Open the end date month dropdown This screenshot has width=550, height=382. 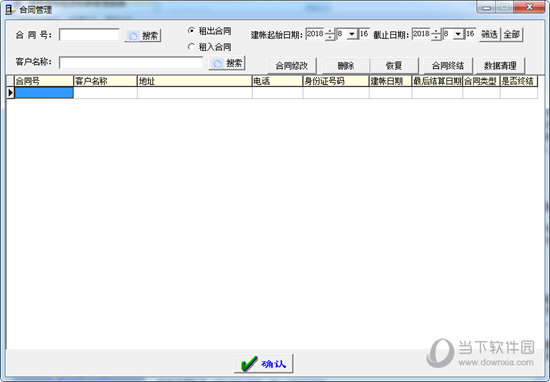tap(458, 34)
